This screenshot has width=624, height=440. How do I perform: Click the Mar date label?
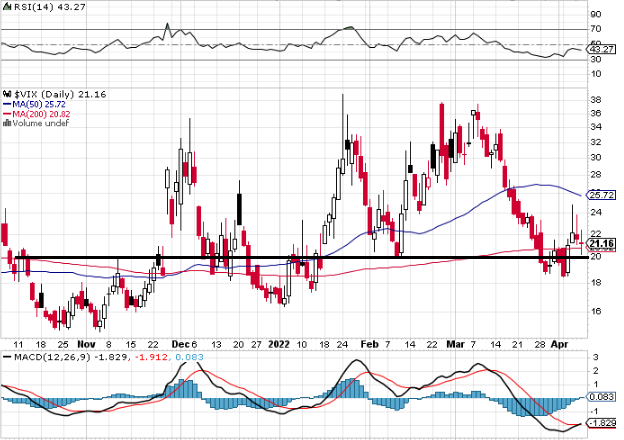[x=455, y=344]
